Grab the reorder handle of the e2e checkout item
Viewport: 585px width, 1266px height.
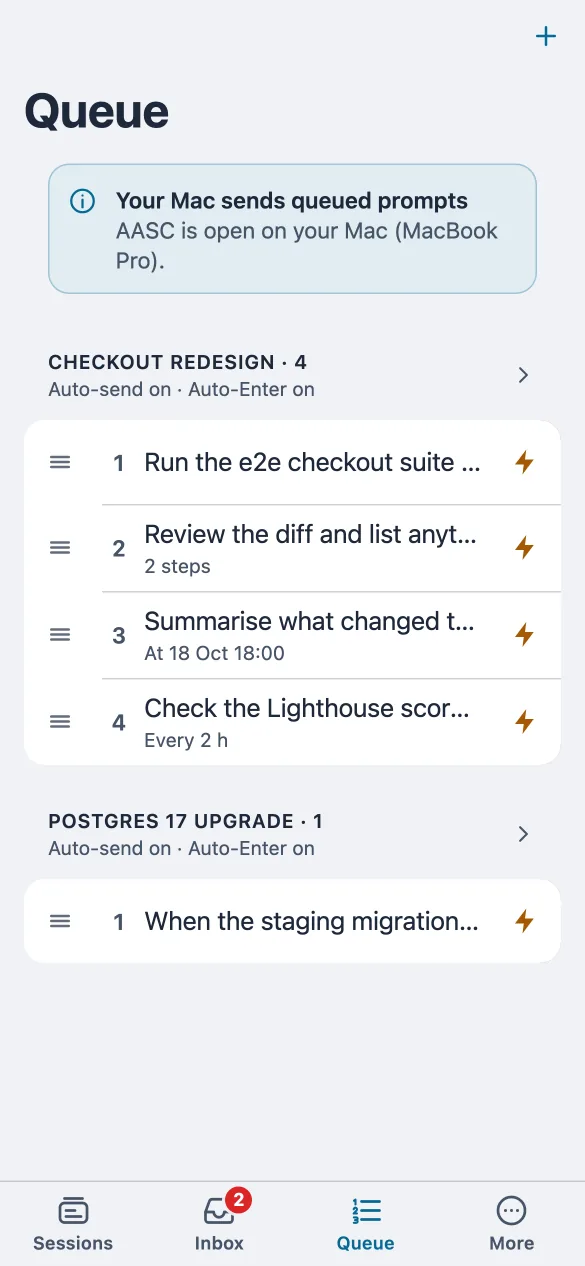(60, 462)
